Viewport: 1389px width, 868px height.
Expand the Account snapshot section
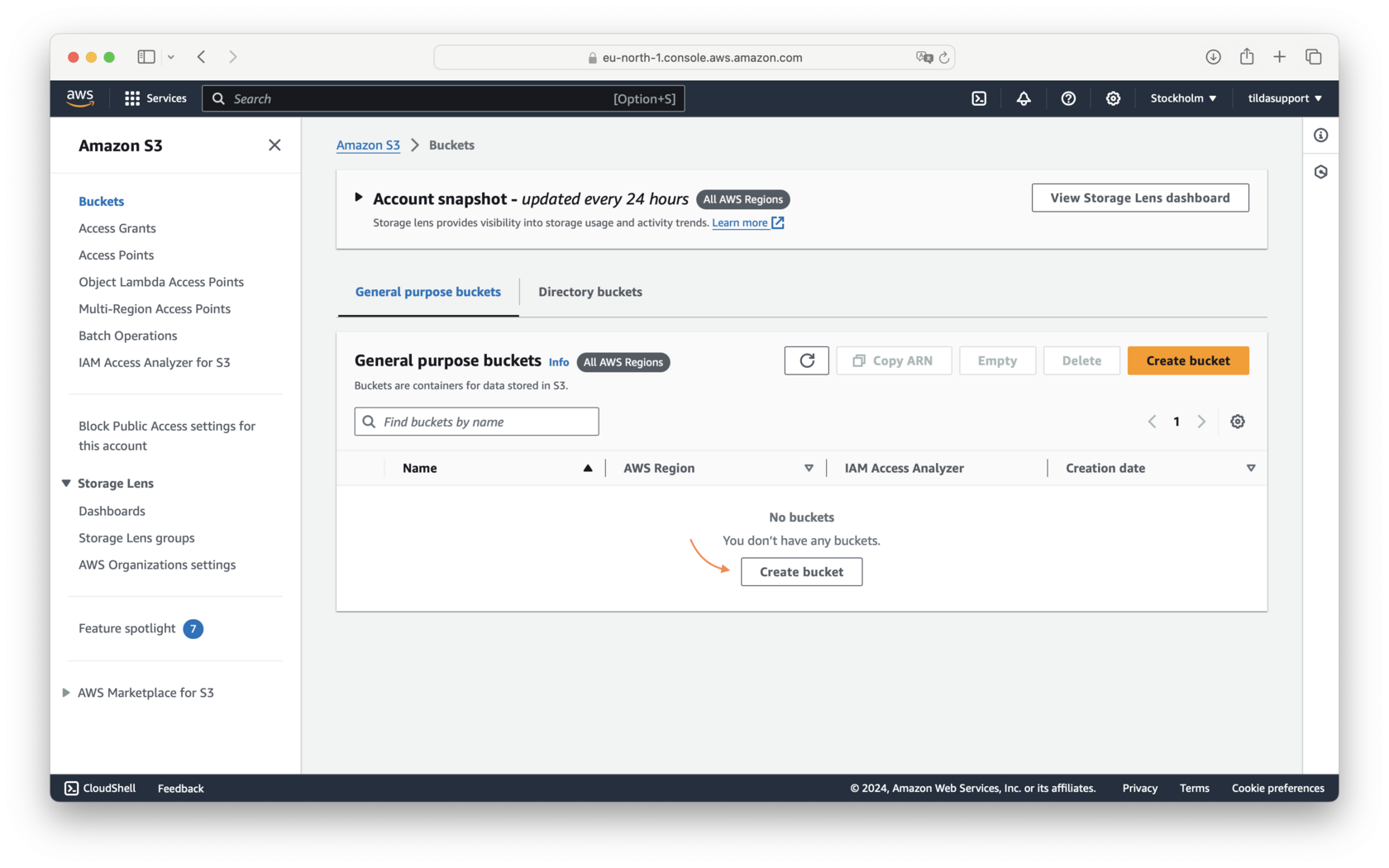click(359, 198)
